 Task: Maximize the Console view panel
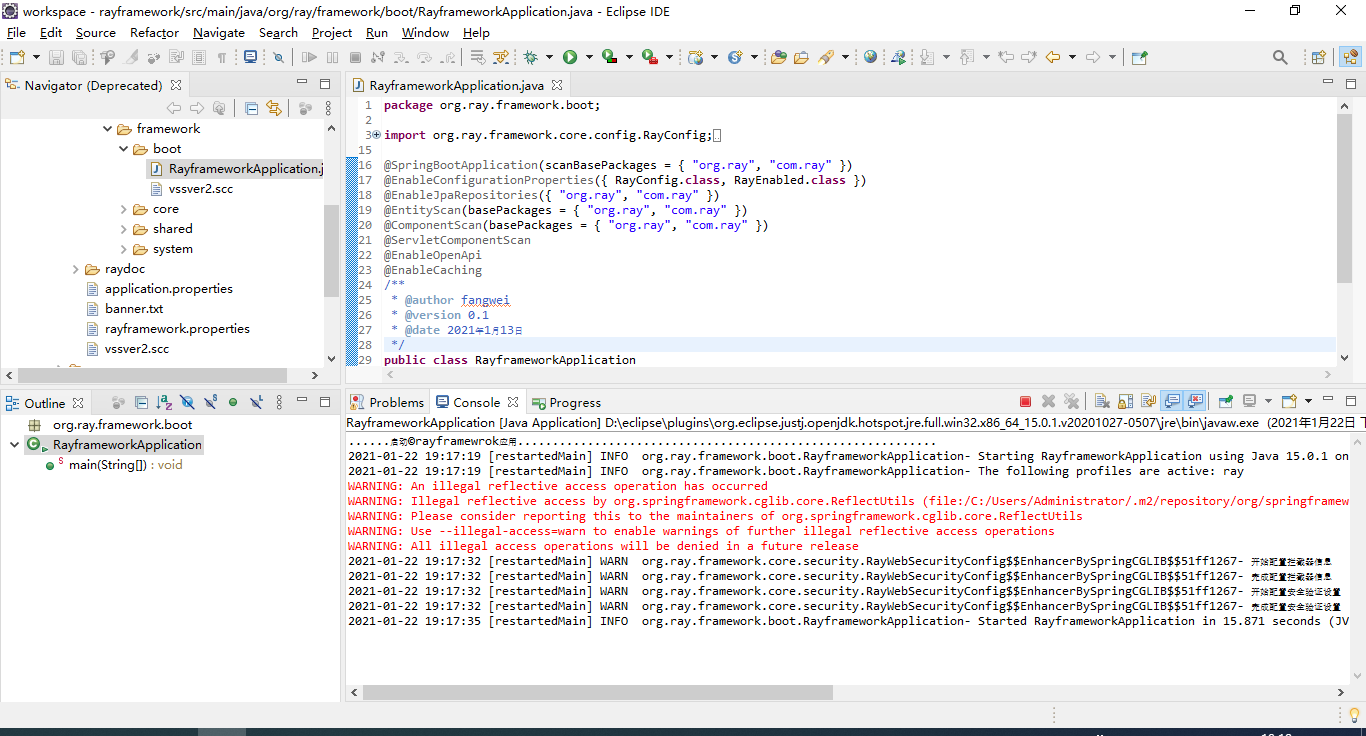click(x=1351, y=401)
